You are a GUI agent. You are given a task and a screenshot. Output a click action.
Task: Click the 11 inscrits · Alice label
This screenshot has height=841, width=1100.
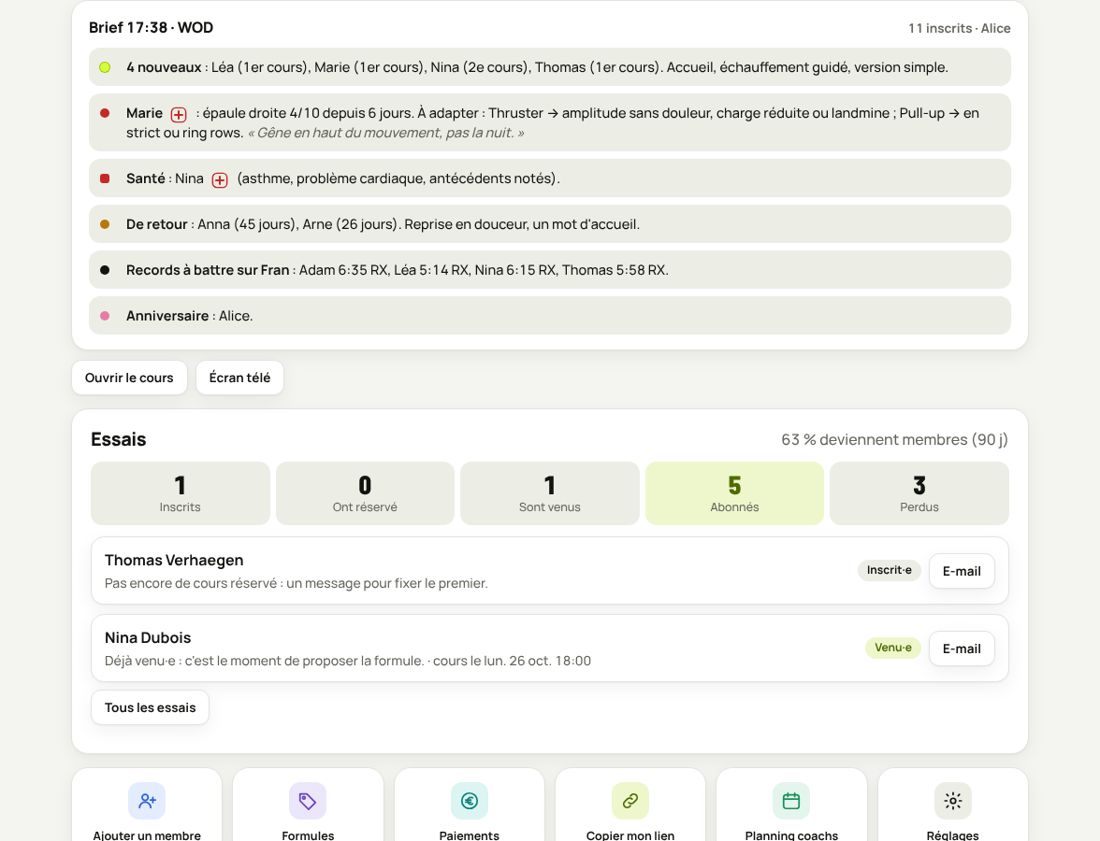(x=959, y=29)
